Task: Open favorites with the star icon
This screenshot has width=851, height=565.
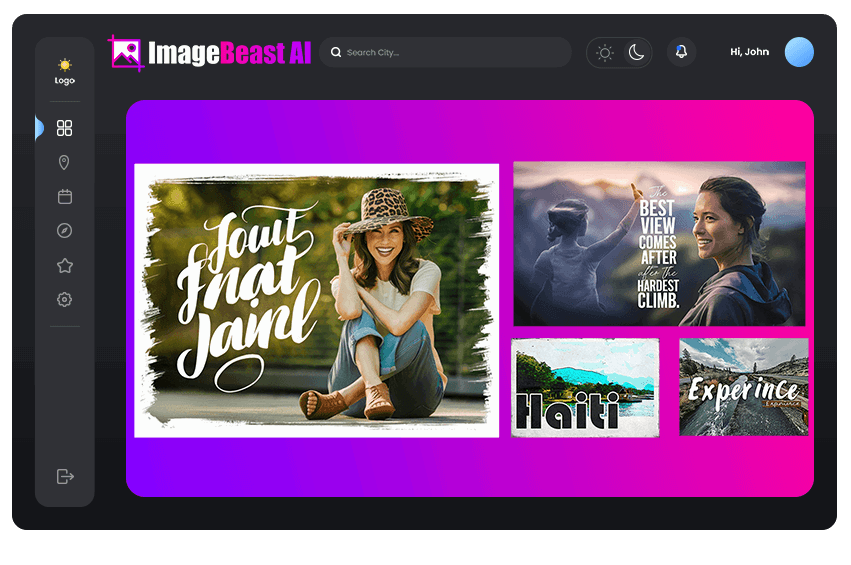Action: click(65, 266)
